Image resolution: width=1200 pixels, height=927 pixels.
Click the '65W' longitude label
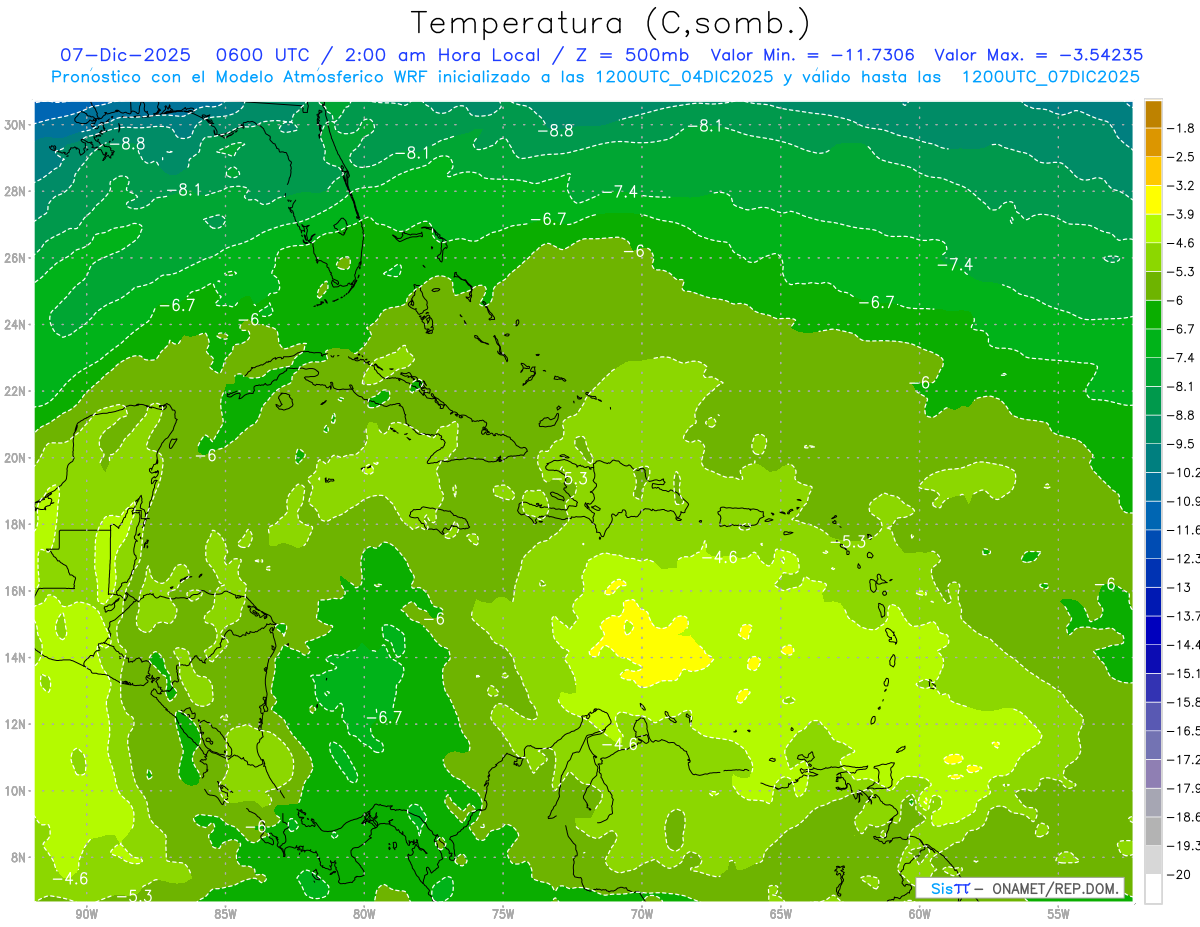pos(781,914)
